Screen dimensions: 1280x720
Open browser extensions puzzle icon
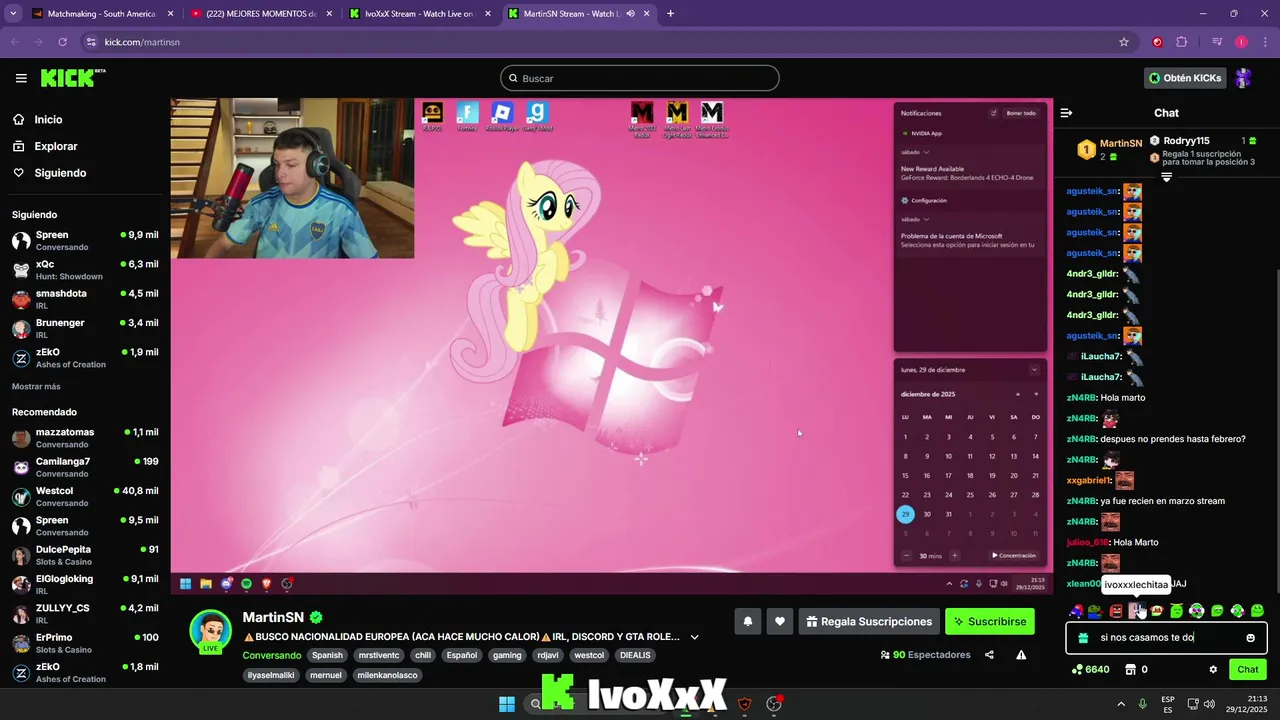(1182, 42)
